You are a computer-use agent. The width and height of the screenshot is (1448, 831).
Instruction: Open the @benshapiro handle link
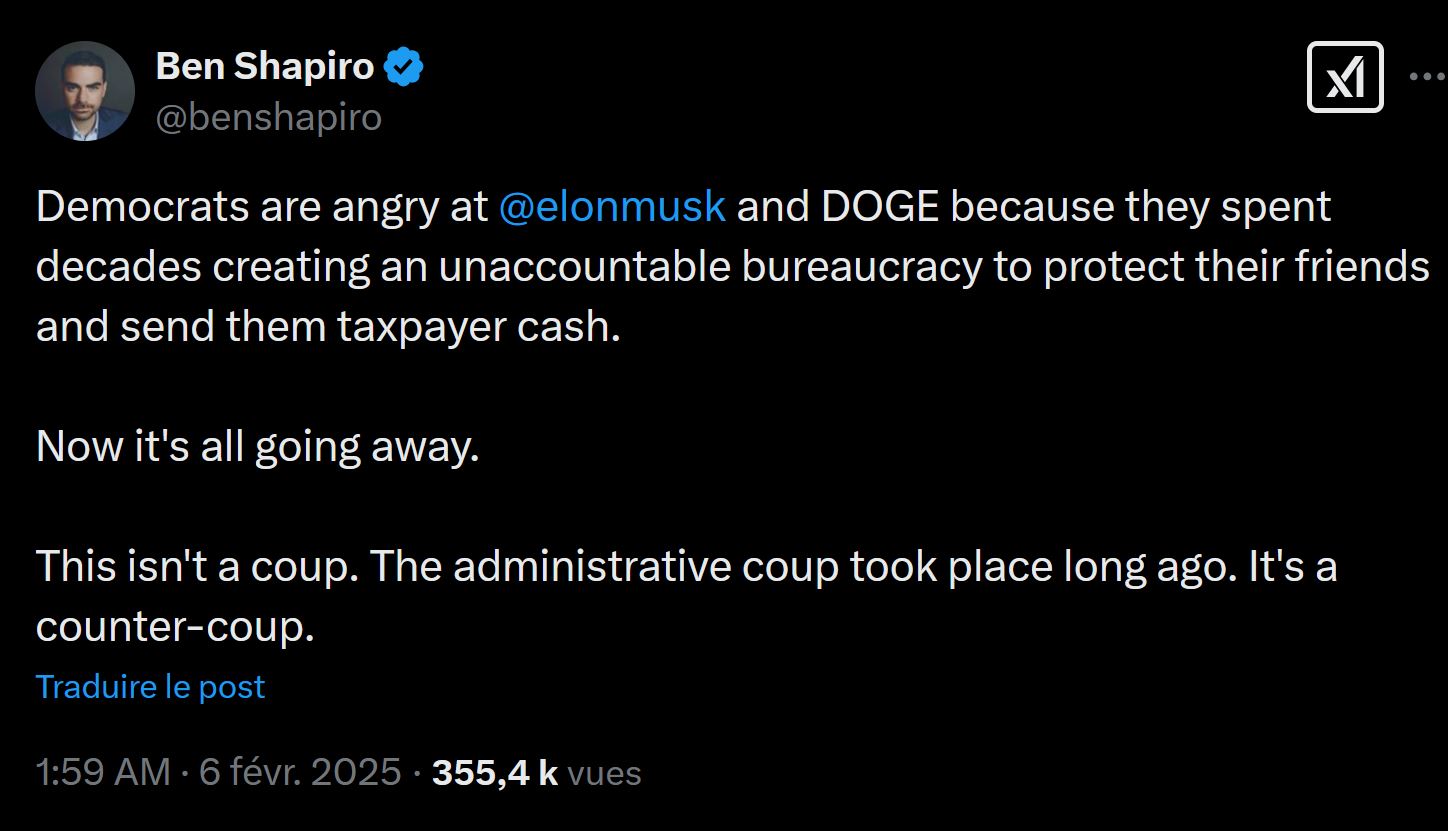click(x=269, y=118)
